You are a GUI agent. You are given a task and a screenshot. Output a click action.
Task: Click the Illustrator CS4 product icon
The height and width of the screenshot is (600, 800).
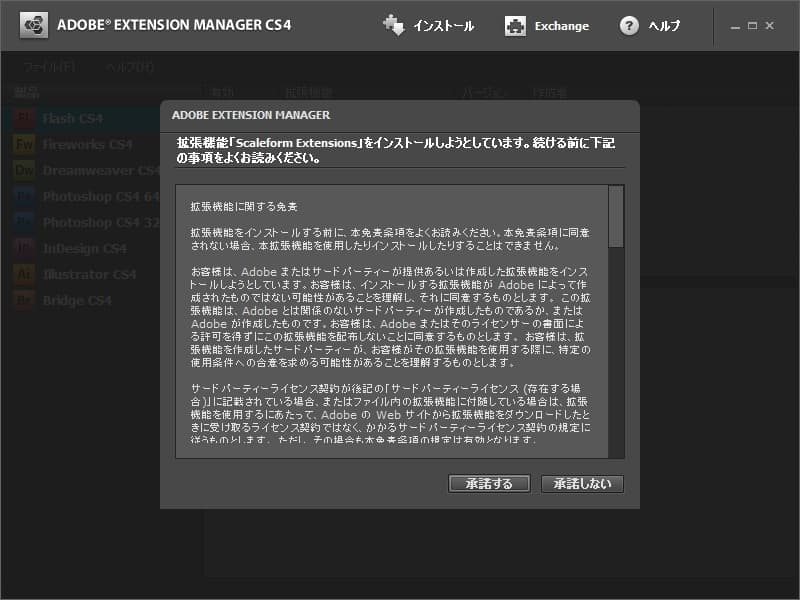pyautogui.click(x=24, y=274)
